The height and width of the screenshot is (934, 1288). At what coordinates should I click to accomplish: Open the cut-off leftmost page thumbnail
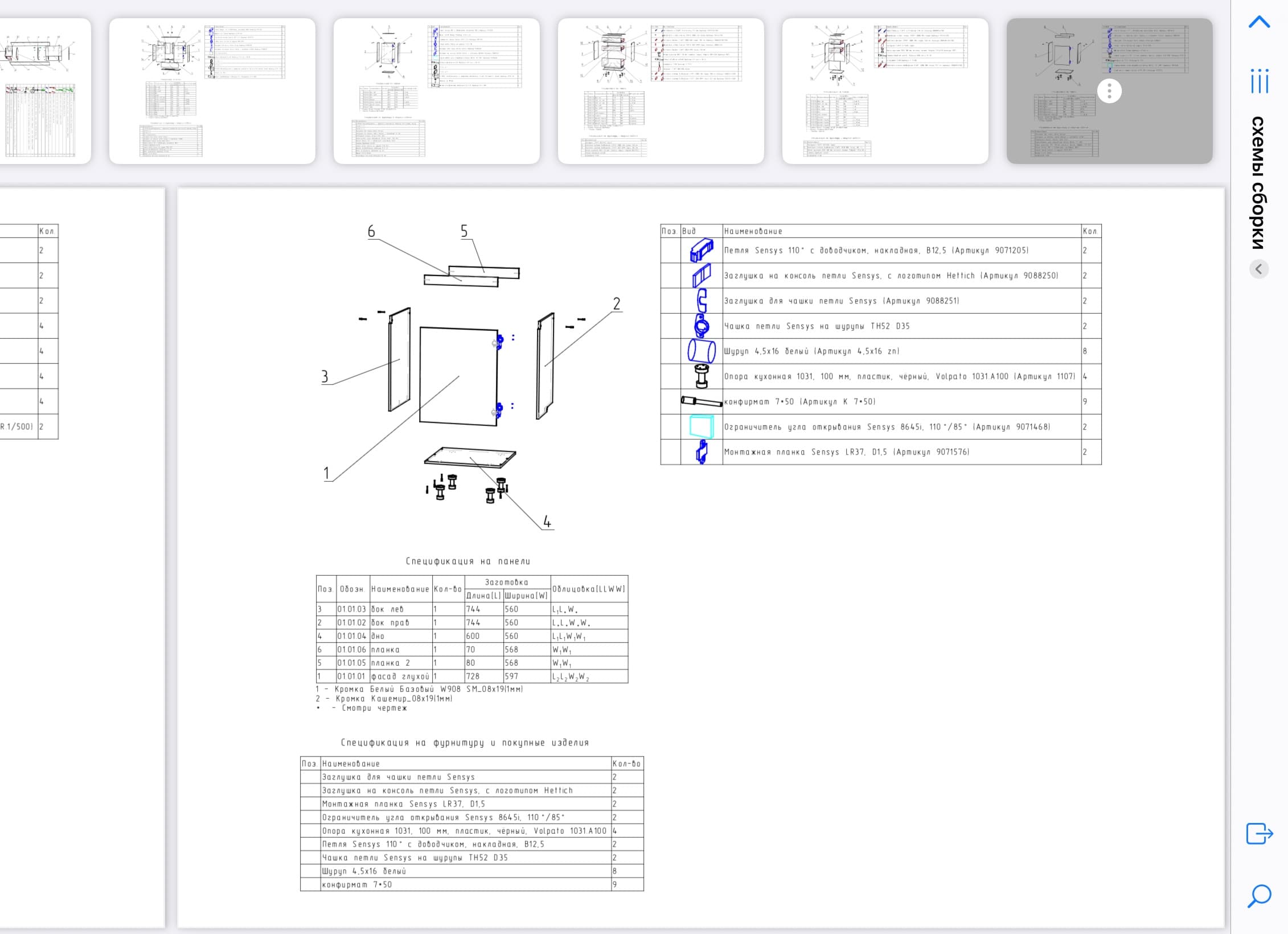click(45, 91)
